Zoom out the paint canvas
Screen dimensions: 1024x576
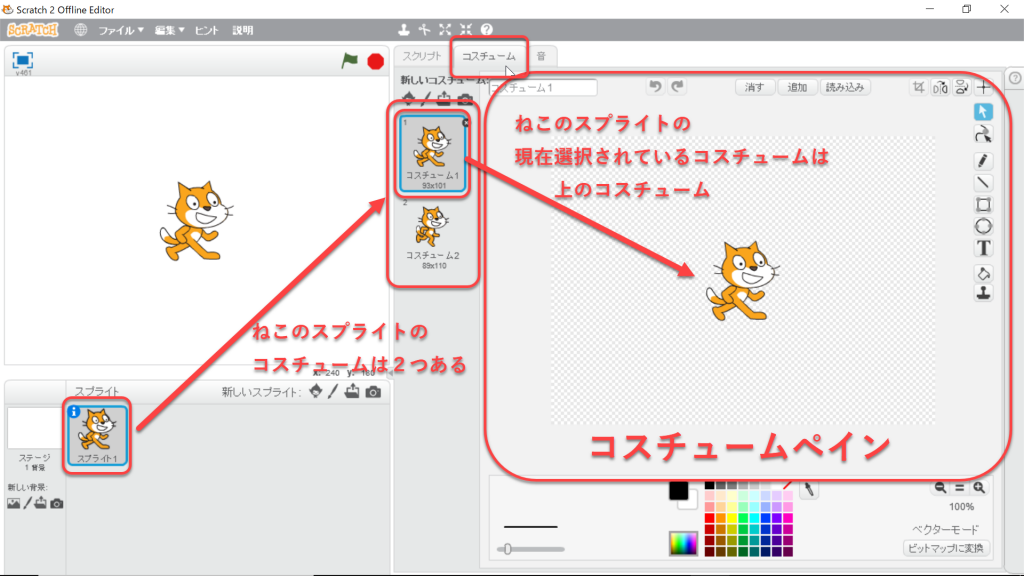940,487
